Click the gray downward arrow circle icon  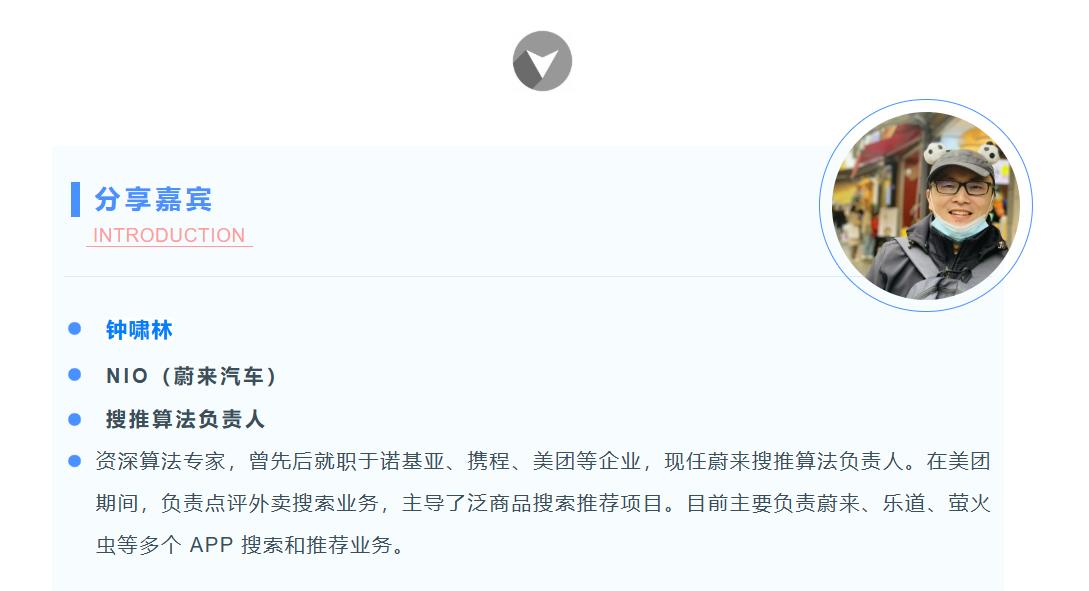(x=542, y=61)
